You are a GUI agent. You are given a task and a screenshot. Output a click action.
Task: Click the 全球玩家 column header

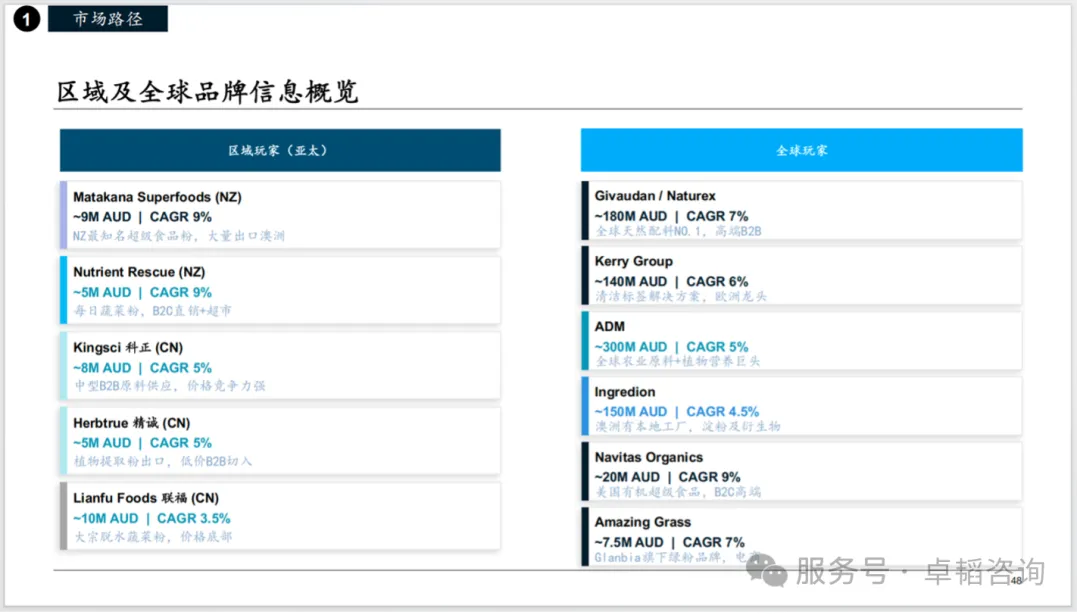(801, 150)
